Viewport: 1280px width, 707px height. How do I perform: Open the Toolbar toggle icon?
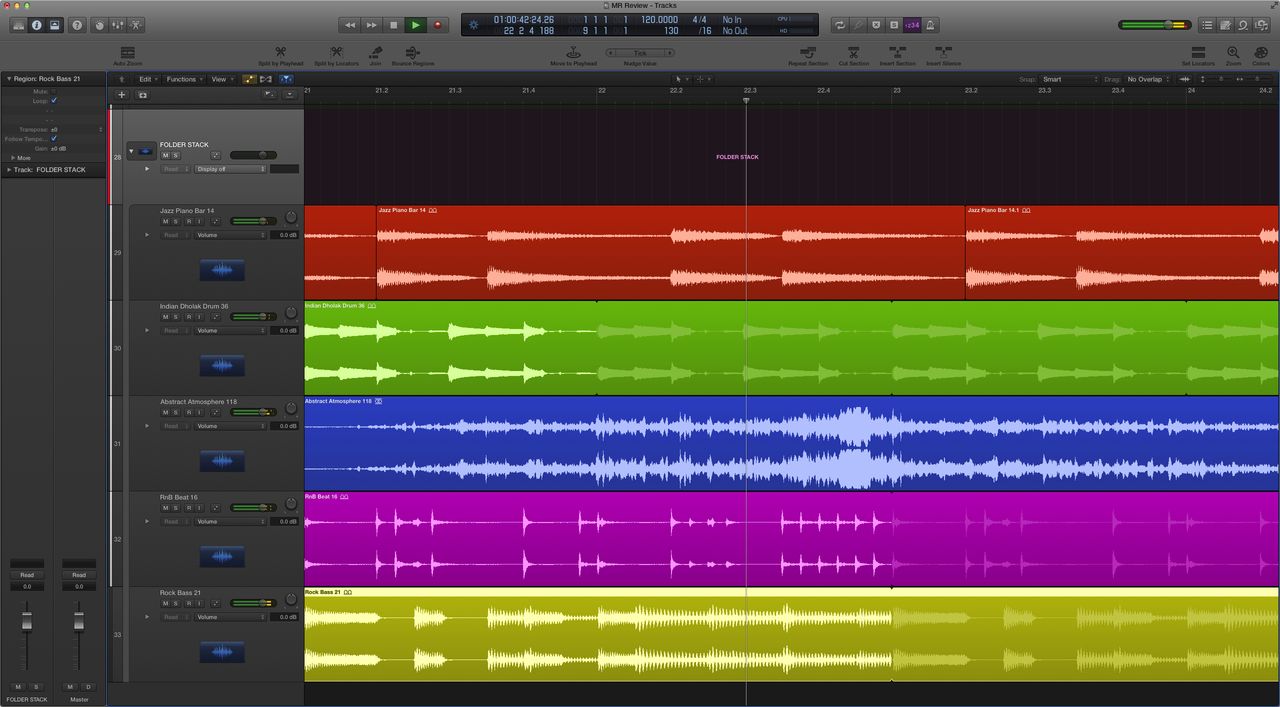(x=54, y=24)
